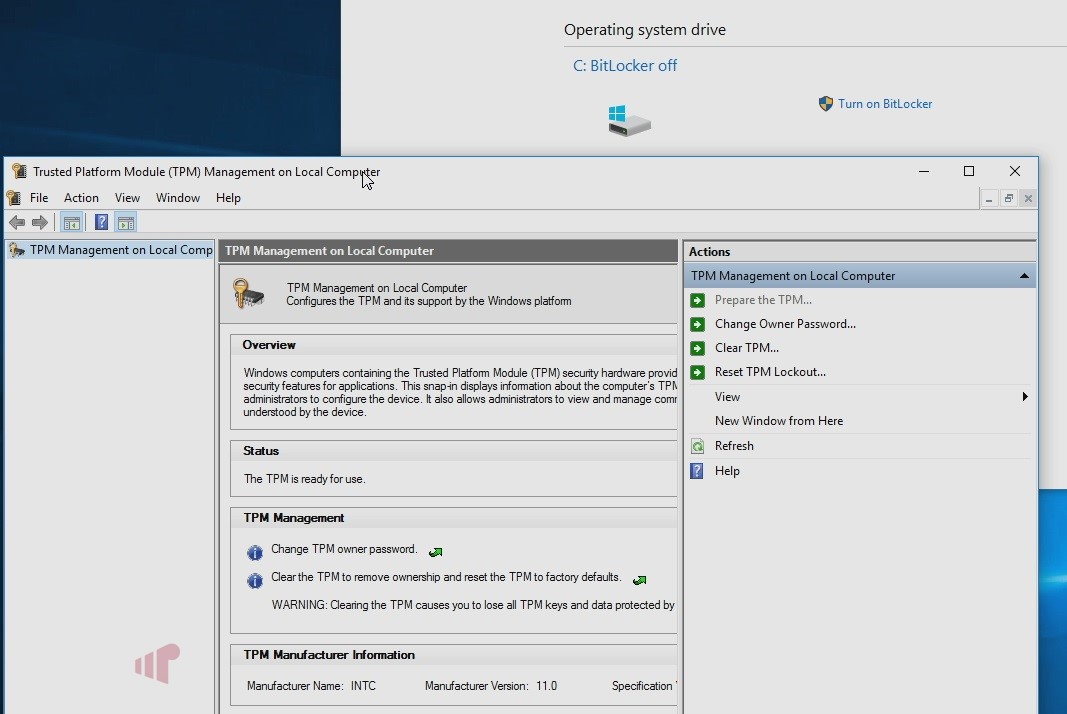The width and height of the screenshot is (1067, 714).
Task: Click the green arrow after Clear the TPM text
Action: click(640, 580)
